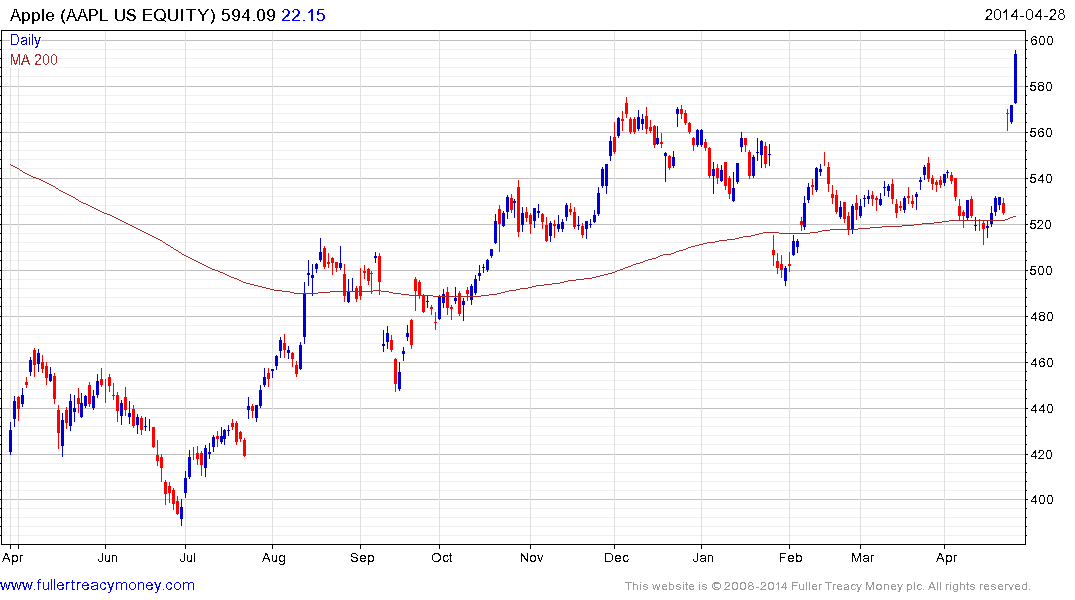
Task: Click the 'Oct' month label on time axis
Action: coord(442,557)
